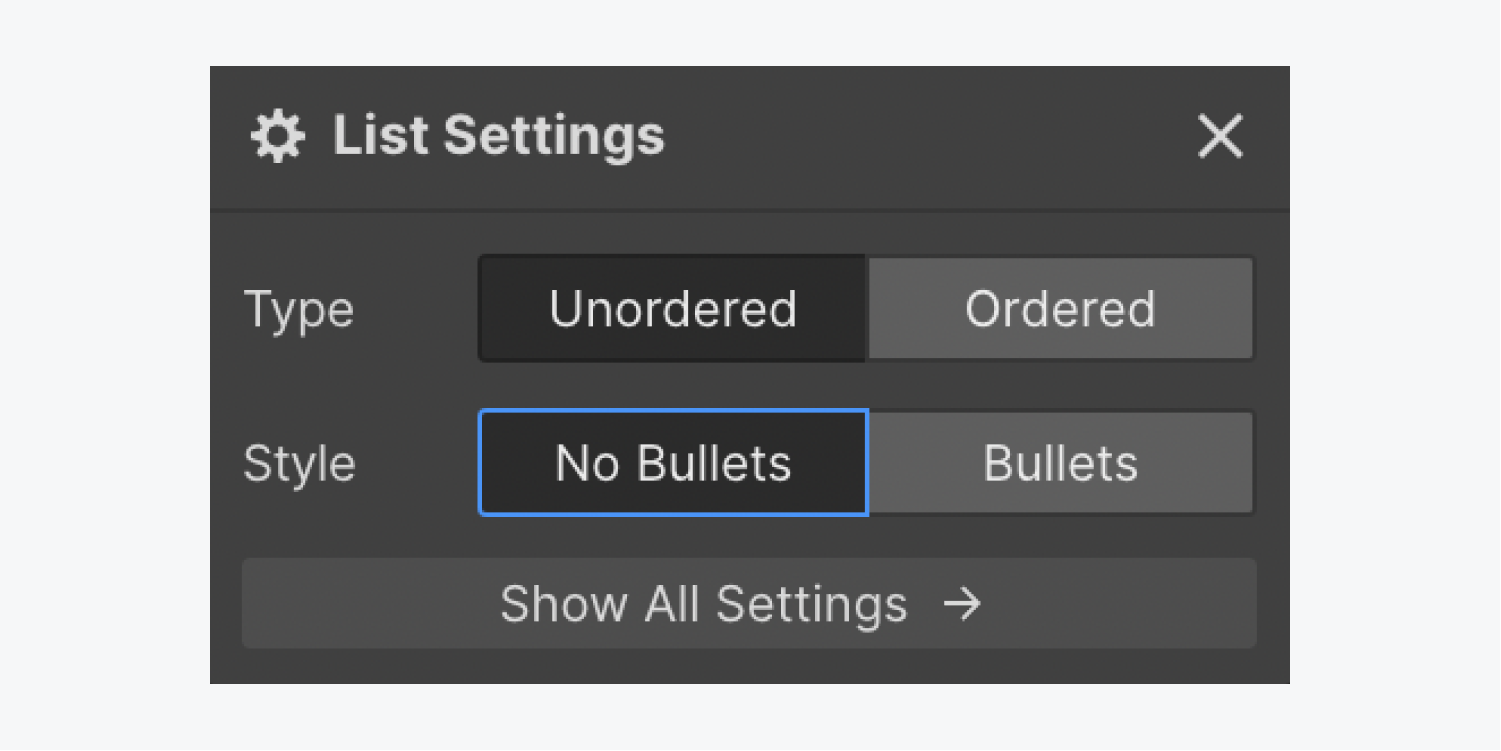Click the close cross at top right
The width and height of the screenshot is (1501, 751).
coord(1220,137)
